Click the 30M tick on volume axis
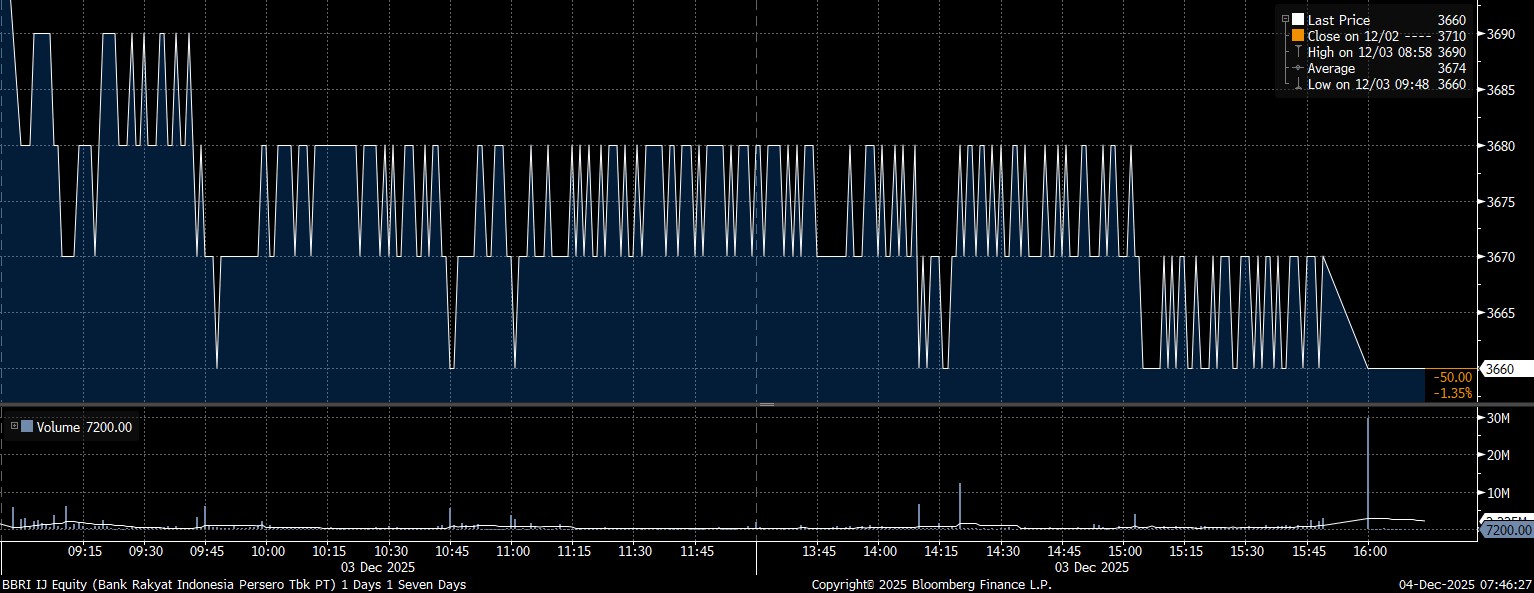The image size is (1534, 593). point(1498,418)
